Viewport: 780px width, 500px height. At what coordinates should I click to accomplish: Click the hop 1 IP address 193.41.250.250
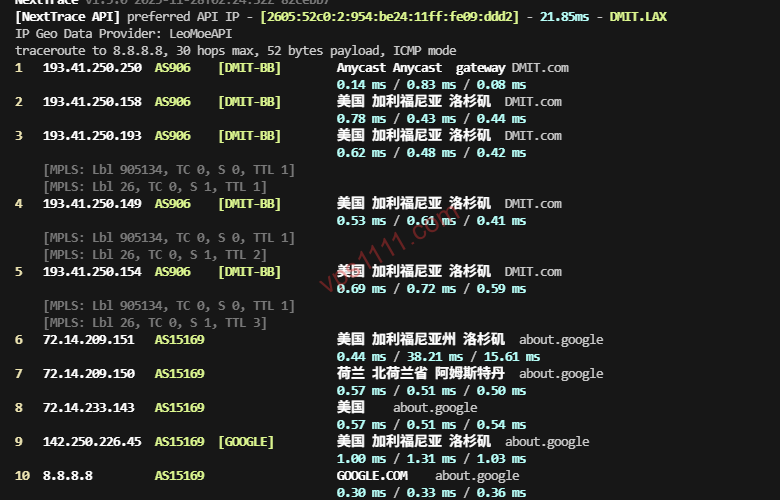[93, 68]
